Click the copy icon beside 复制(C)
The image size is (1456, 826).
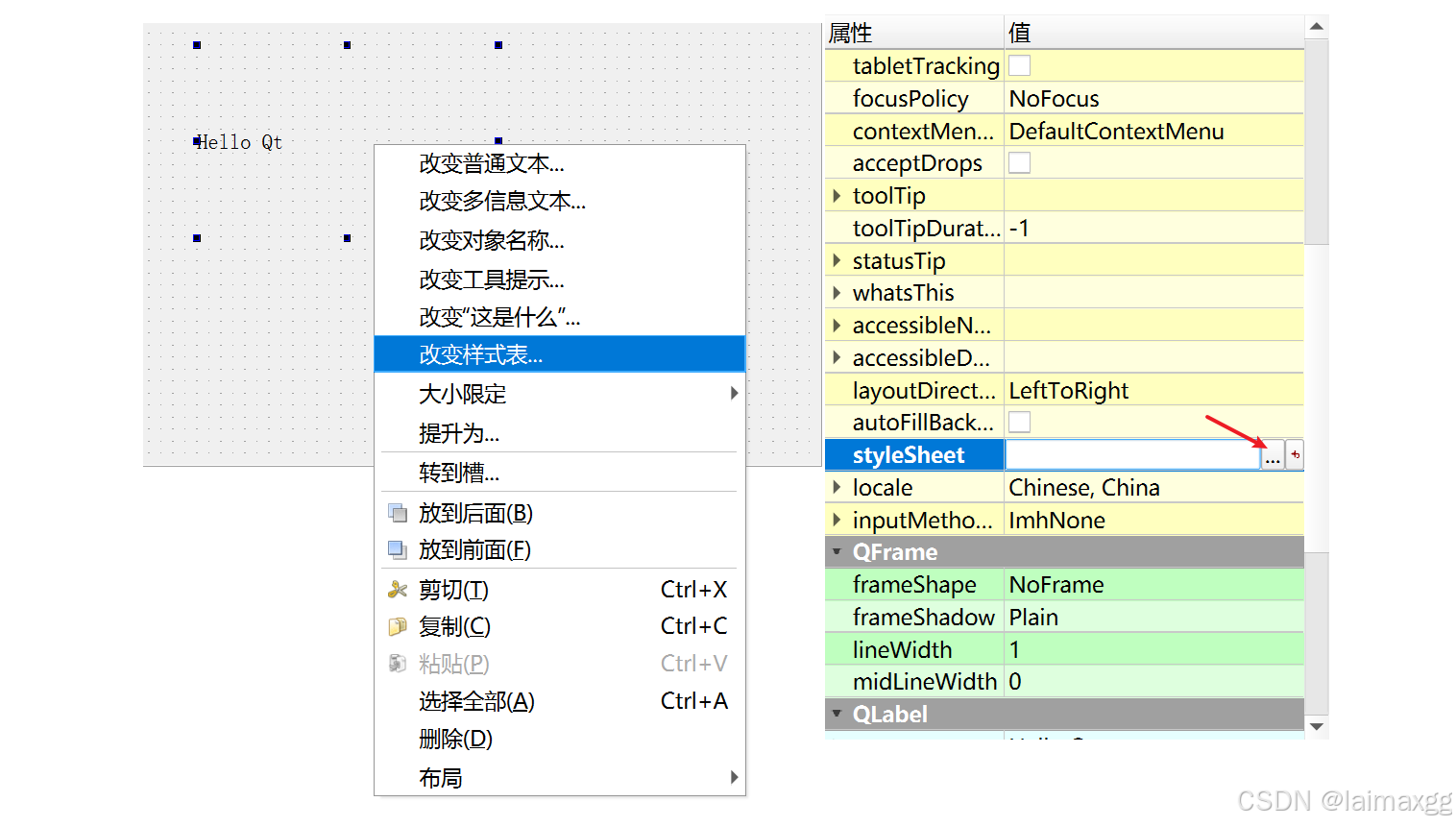click(x=397, y=627)
